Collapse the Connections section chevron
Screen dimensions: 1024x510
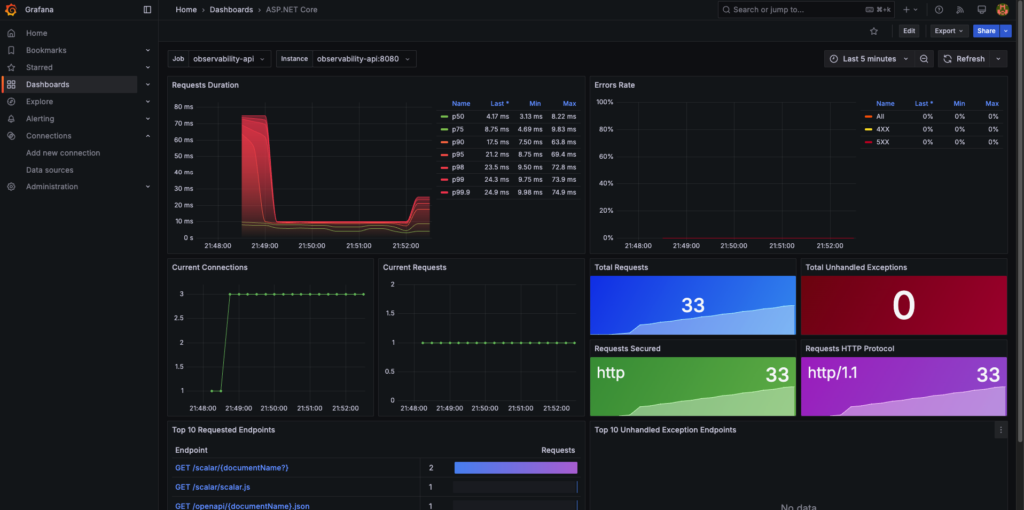(x=148, y=136)
